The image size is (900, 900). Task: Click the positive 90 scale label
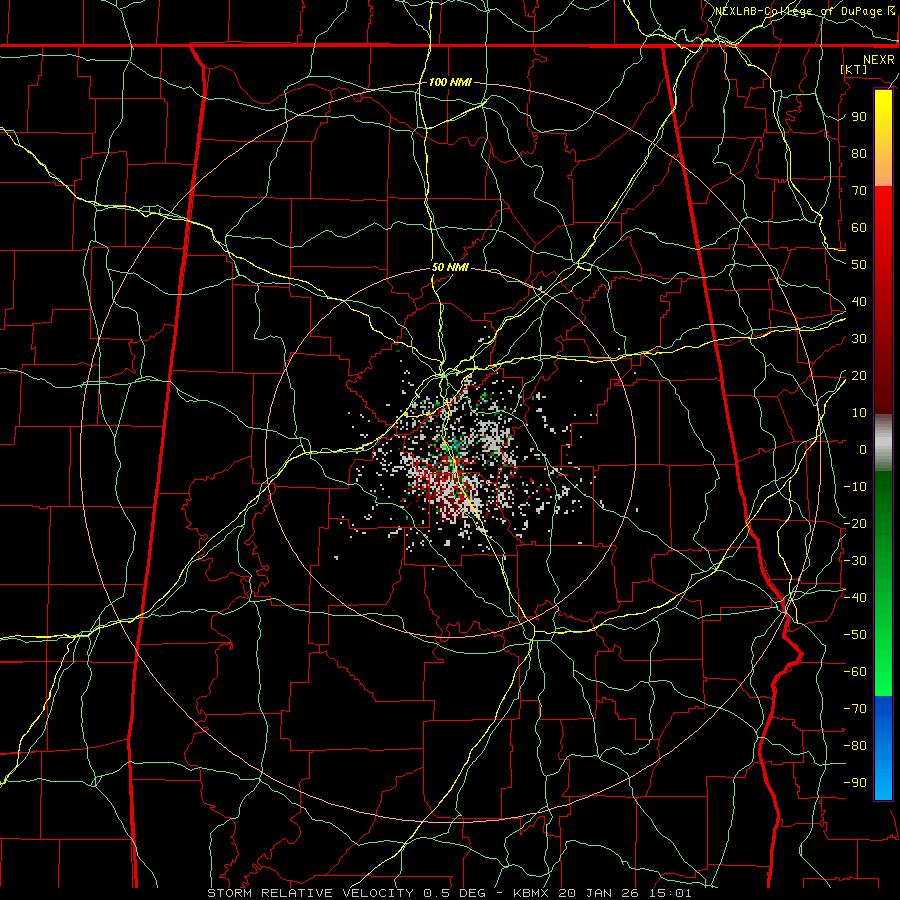coord(859,117)
